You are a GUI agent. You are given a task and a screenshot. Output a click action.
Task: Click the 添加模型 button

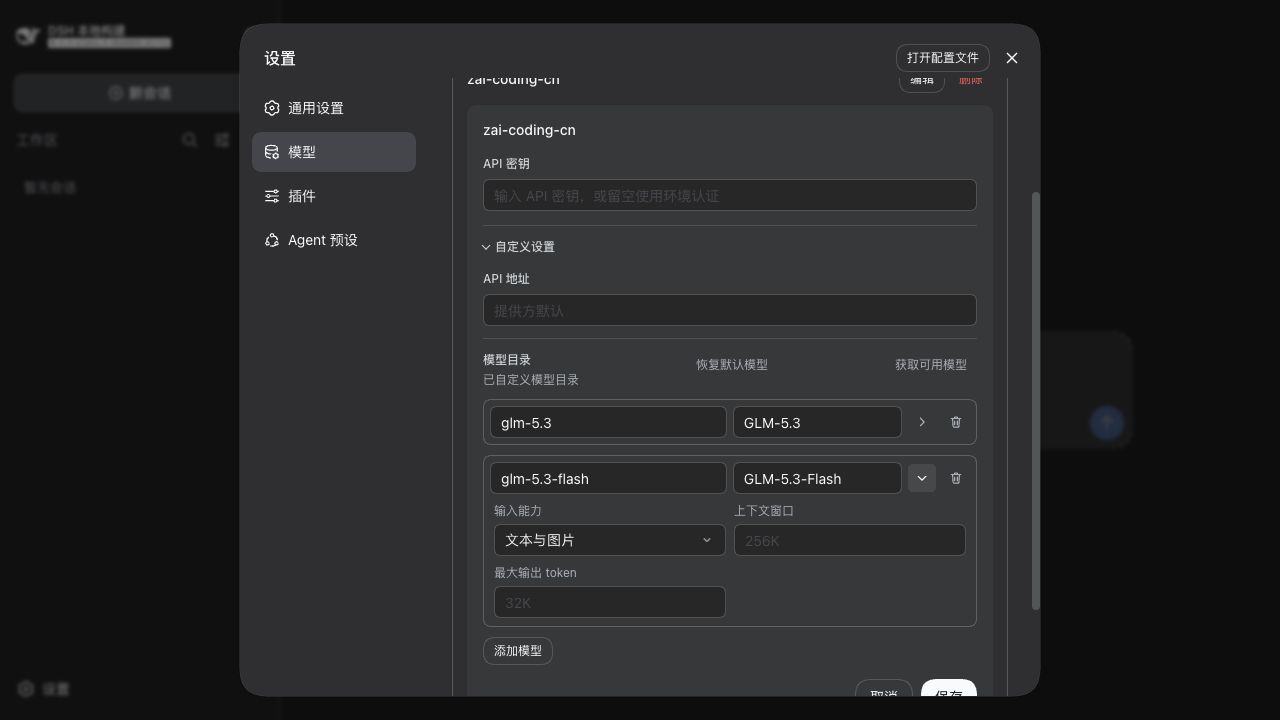pyautogui.click(x=518, y=651)
